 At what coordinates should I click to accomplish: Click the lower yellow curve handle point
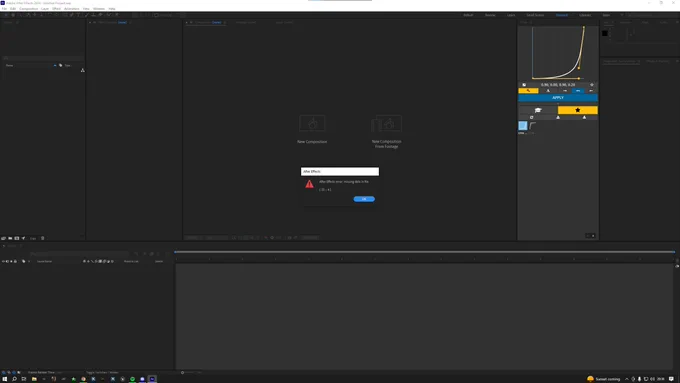coord(579,79)
